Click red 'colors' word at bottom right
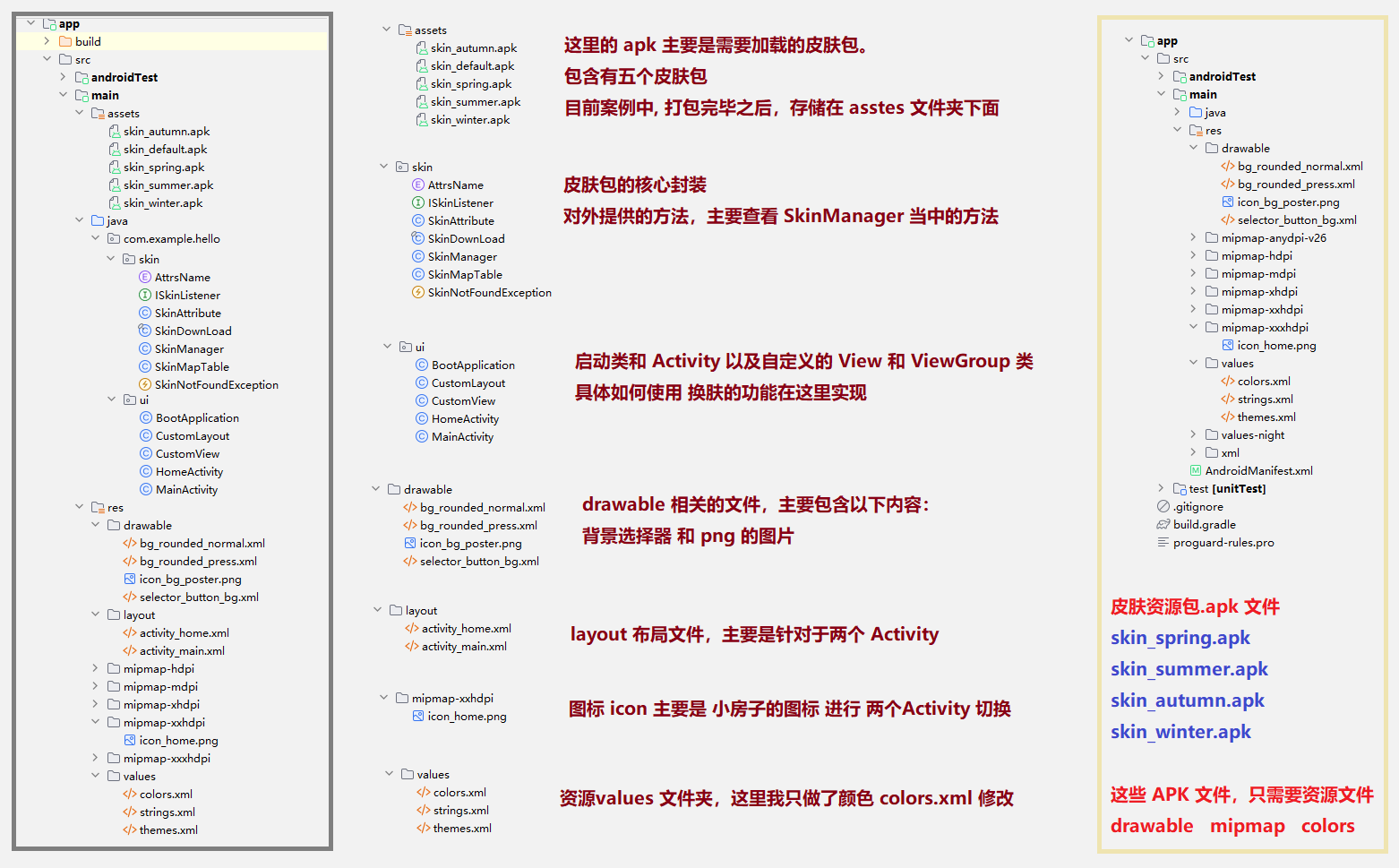The width and height of the screenshot is (1399, 868). pos(1328,826)
